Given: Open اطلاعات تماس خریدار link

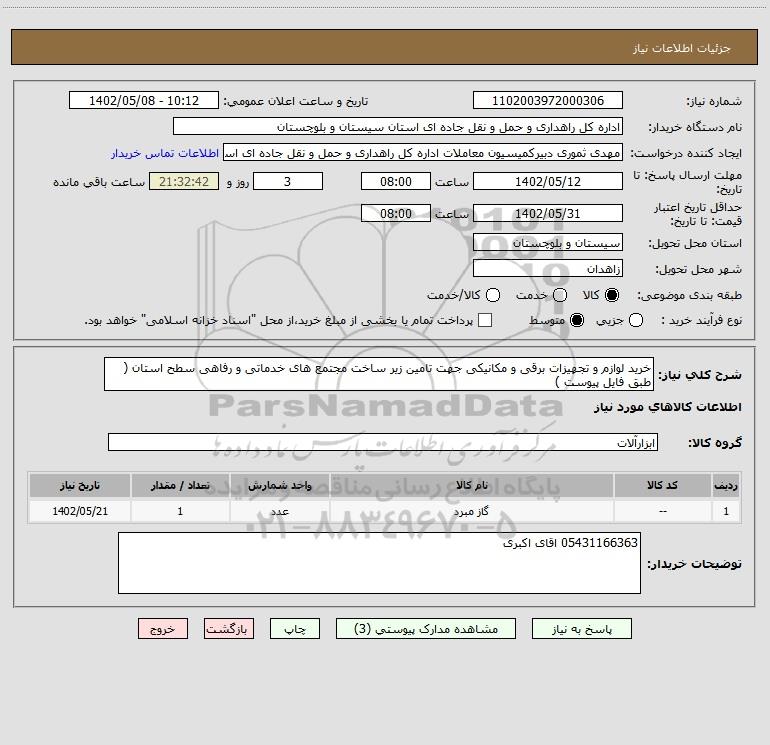Looking at the screenshot, I should 165,153.
